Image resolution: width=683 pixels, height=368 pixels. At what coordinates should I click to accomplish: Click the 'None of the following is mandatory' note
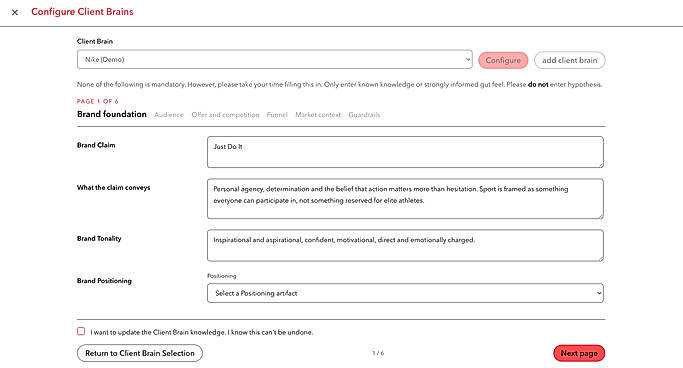point(339,84)
